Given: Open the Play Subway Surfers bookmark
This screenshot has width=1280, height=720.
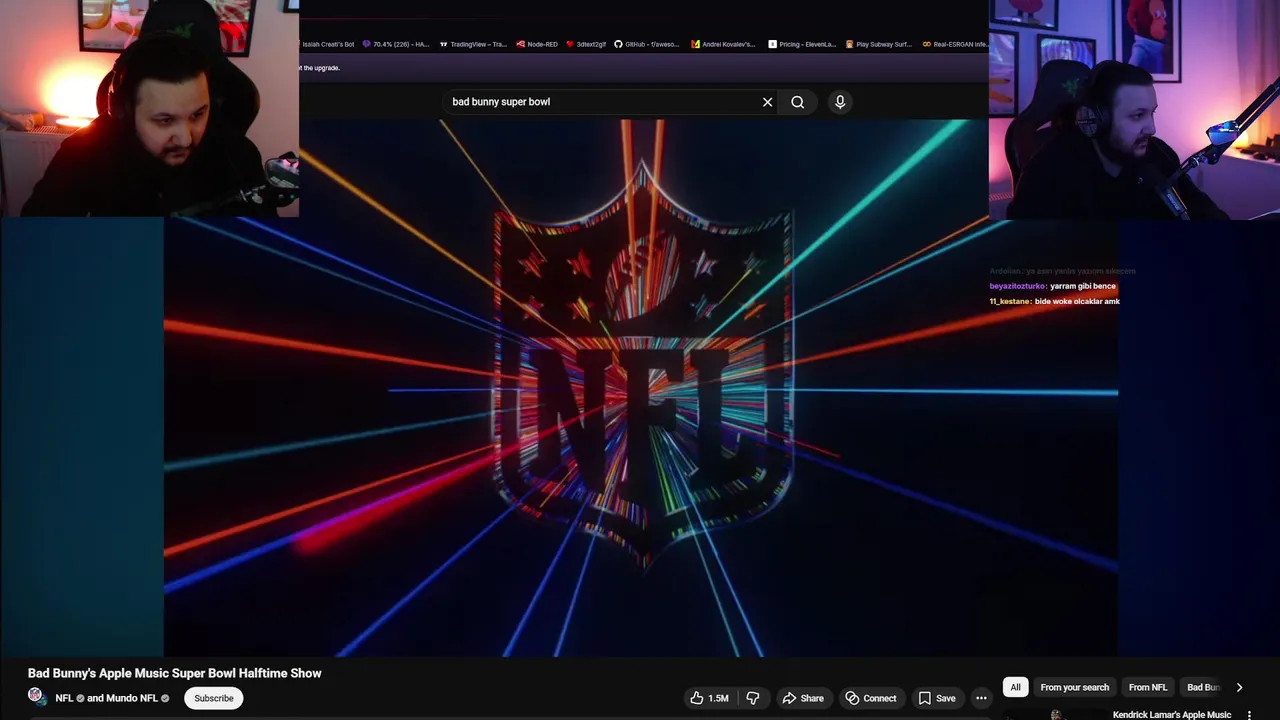Looking at the screenshot, I should tap(879, 44).
